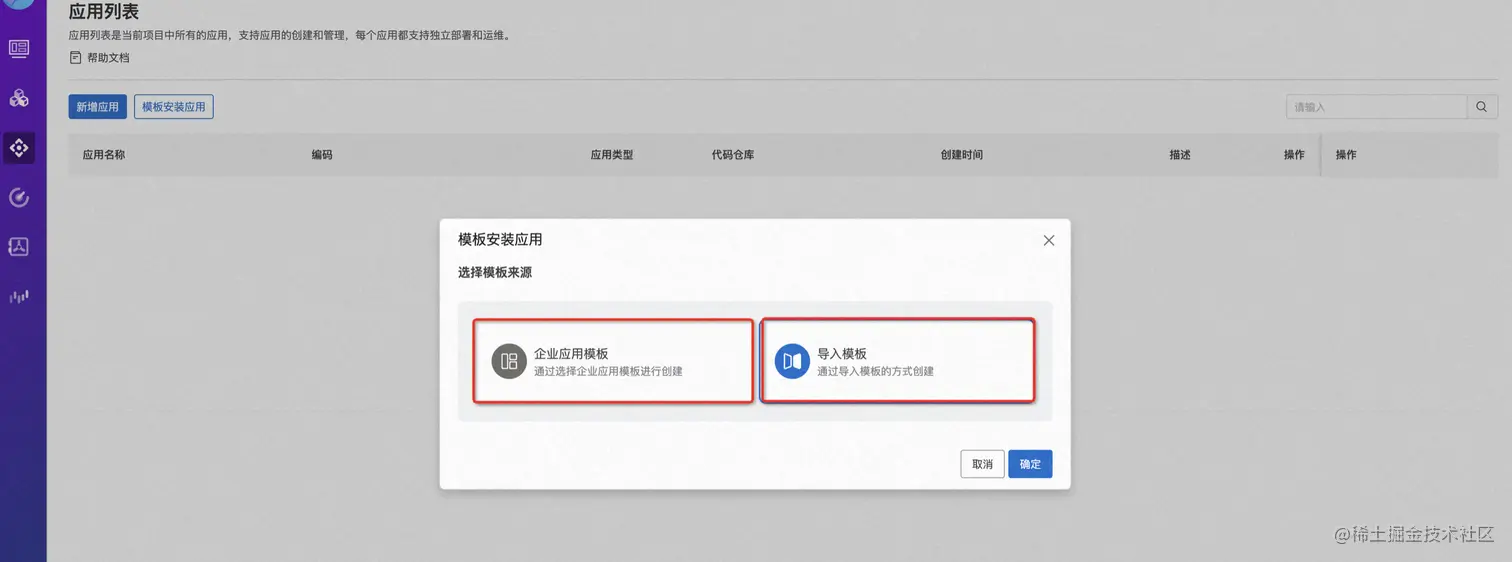Click the 应用名称 column header
This screenshot has width=1512, height=562.
(x=103, y=155)
